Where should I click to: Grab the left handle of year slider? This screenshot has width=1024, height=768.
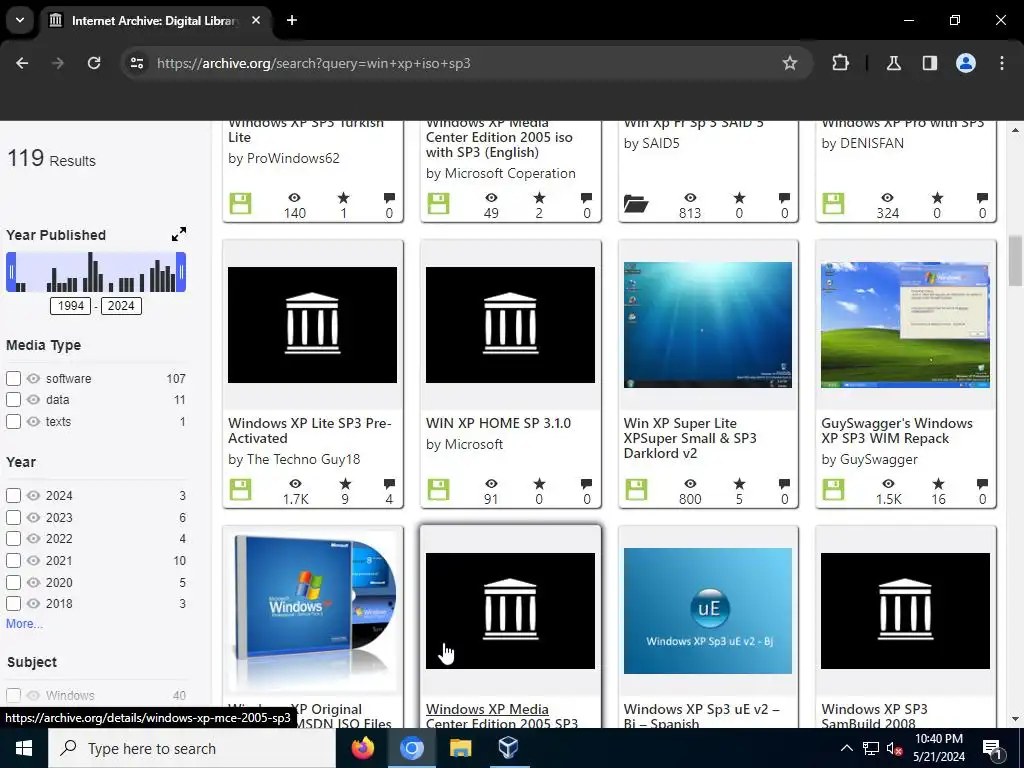coord(10,272)
